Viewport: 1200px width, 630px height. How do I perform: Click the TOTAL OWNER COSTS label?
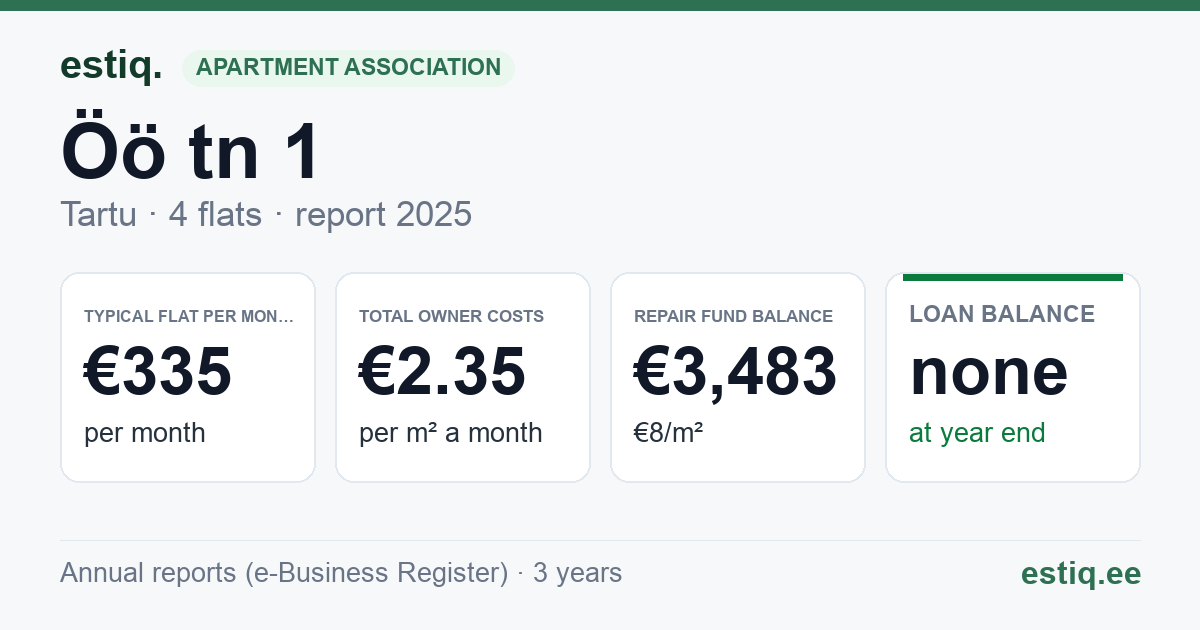[451, 316]
